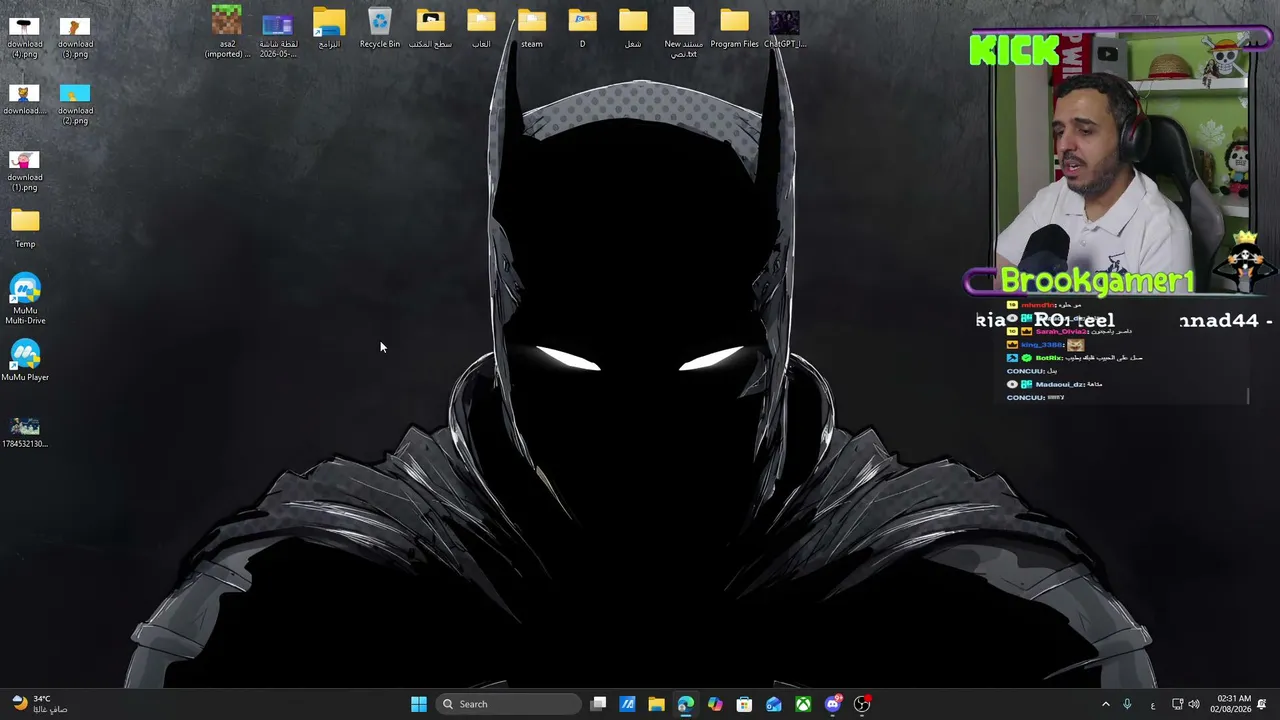Open the network tray icon
This screenshot has height=720, width=1280.
(x=1177, y=704)
